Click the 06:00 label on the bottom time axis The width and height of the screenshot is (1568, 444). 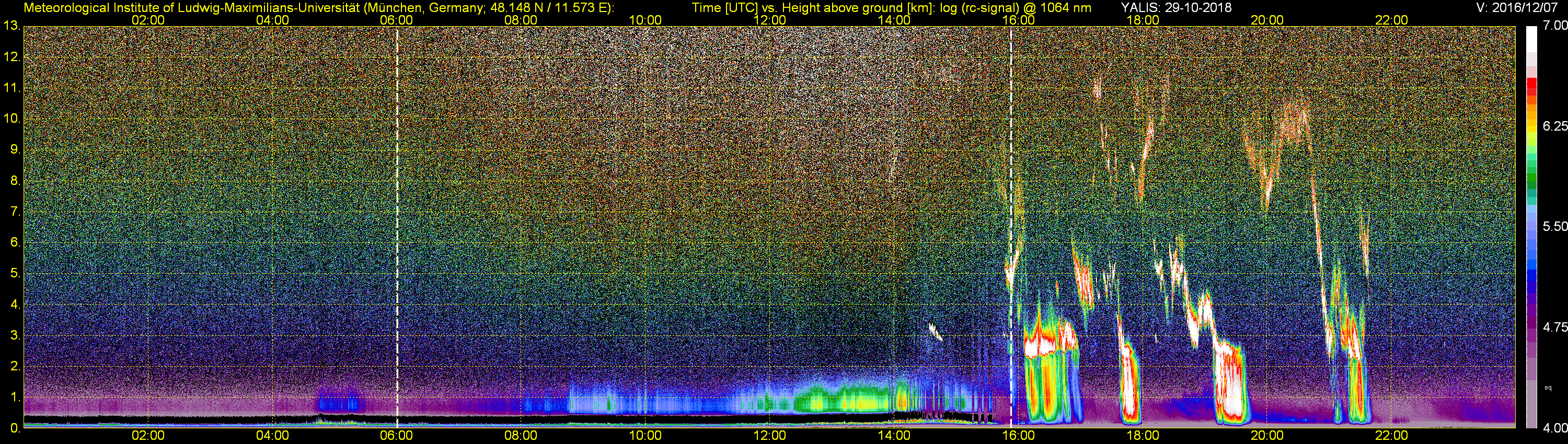point(396,436)
